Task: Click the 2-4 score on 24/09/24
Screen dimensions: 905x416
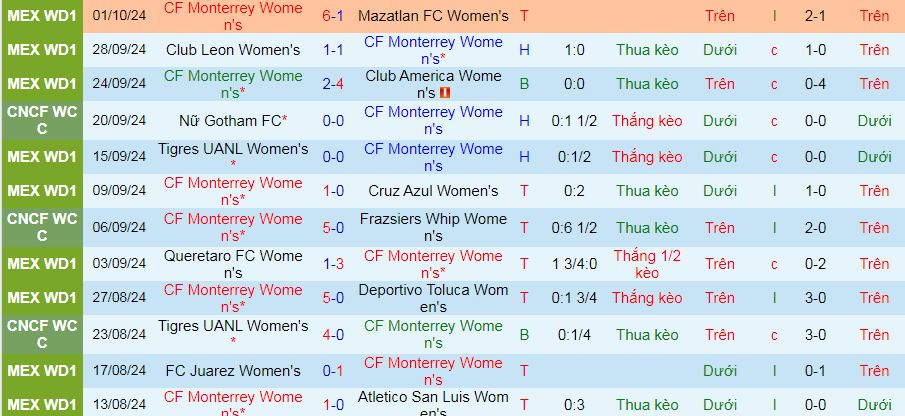Action: click(x=333, y=84)
